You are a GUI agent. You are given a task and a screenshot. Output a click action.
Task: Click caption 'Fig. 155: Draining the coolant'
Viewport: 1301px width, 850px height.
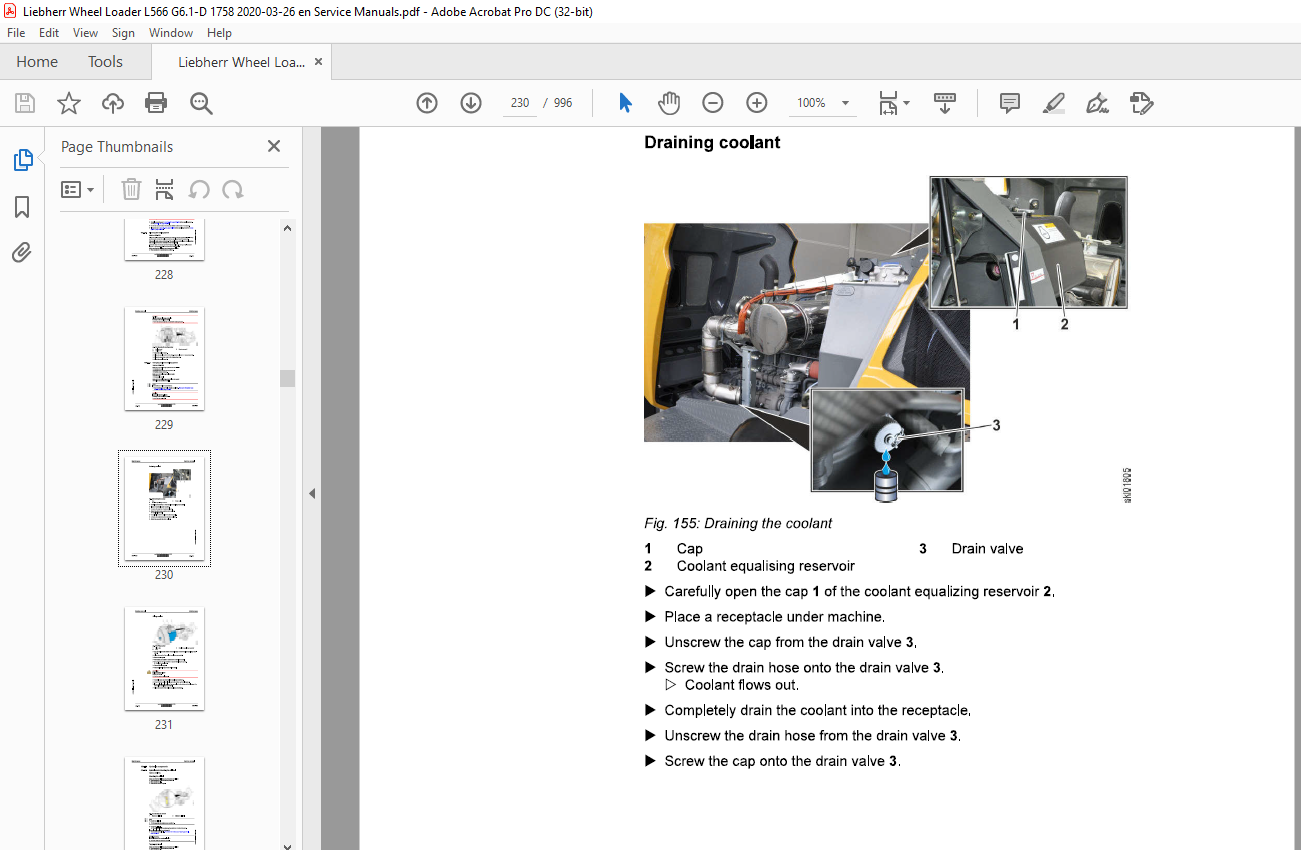coord(738,523)
